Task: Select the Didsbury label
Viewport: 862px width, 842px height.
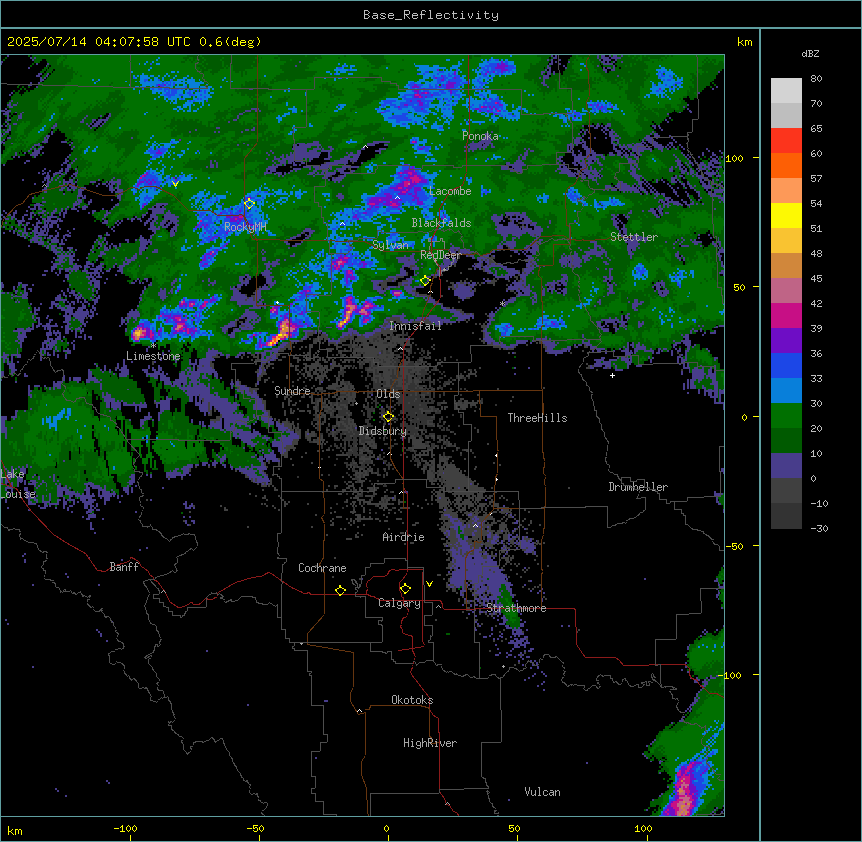Action: [383, 431]
